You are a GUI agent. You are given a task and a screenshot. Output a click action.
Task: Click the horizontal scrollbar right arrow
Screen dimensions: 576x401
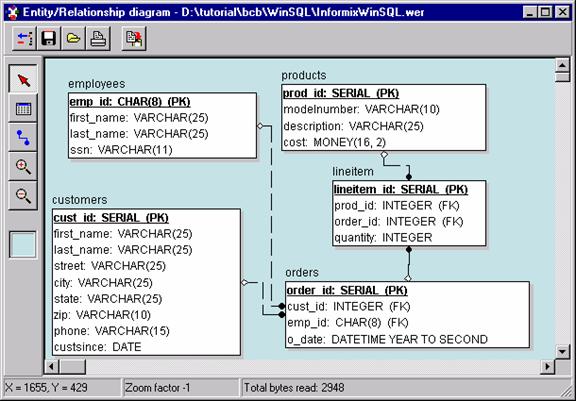548,366
